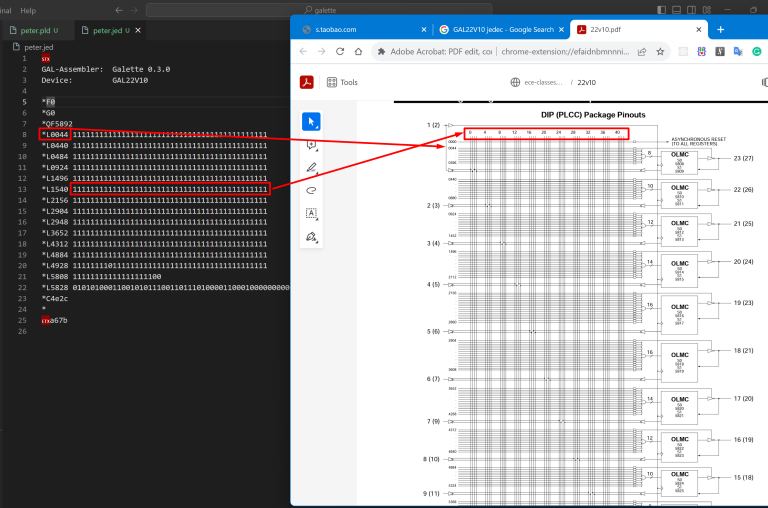768x508 pixels.
Task: Select the Acrobat arrow selection tool
Action: (311, 121)
